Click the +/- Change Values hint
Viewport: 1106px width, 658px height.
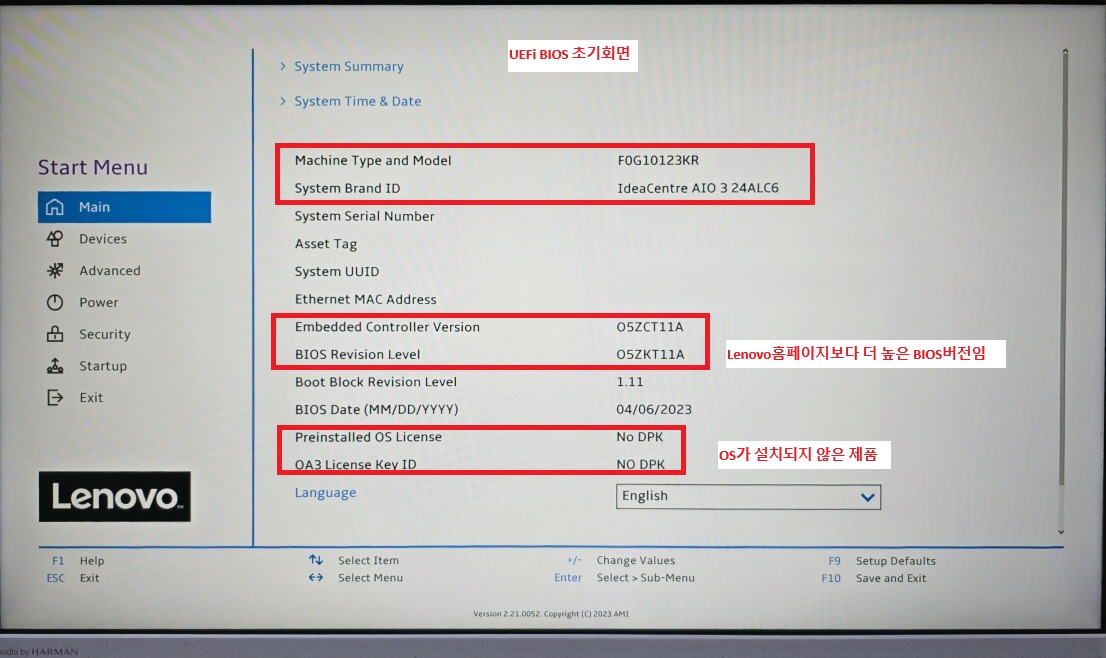point(621,561)
